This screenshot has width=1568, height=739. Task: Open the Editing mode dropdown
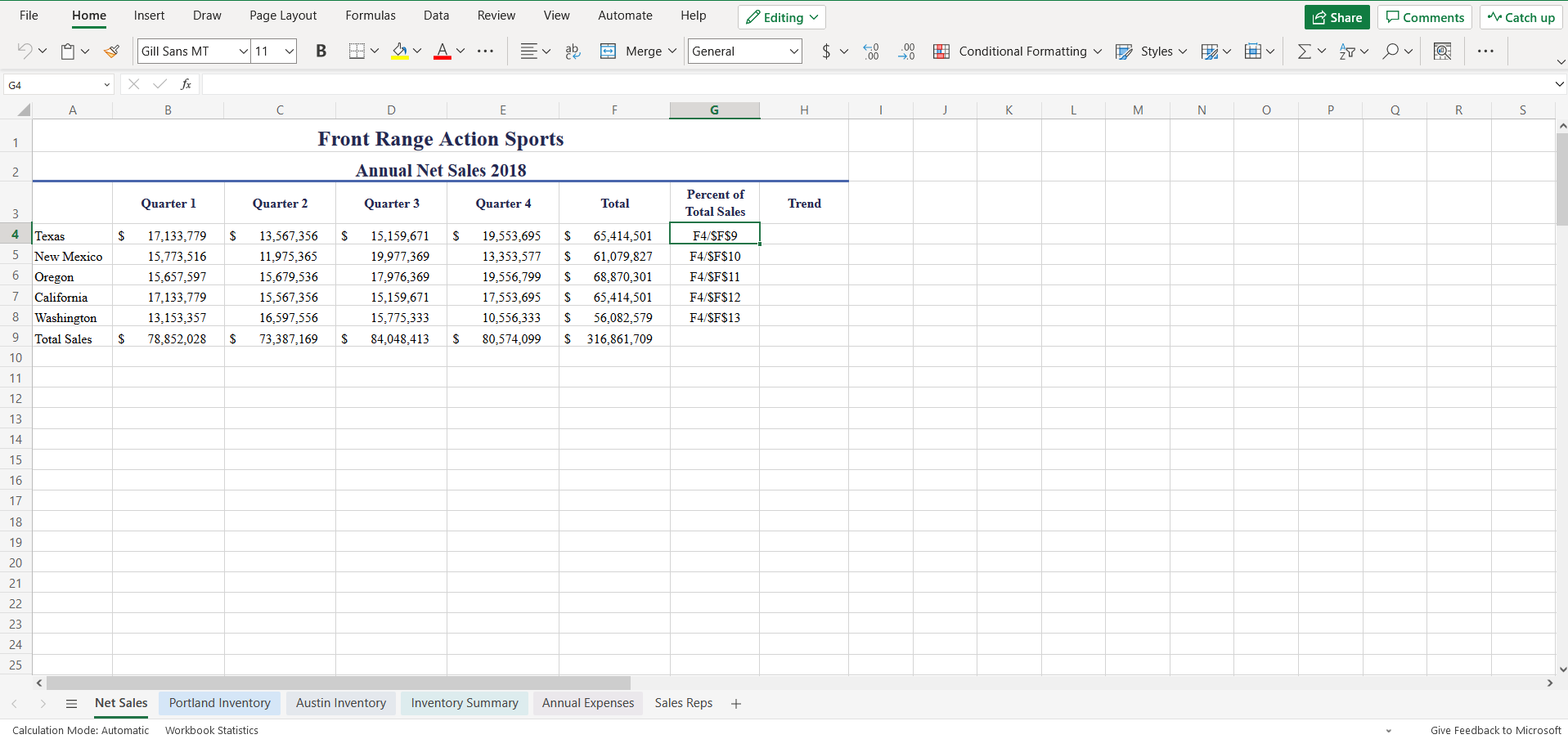tap(781, 16)
